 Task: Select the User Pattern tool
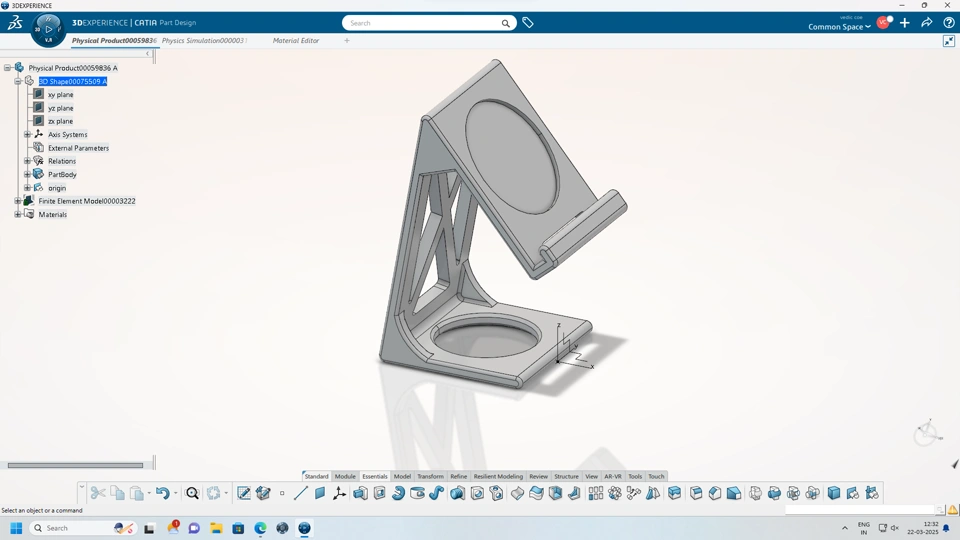[x=634, y=493]
